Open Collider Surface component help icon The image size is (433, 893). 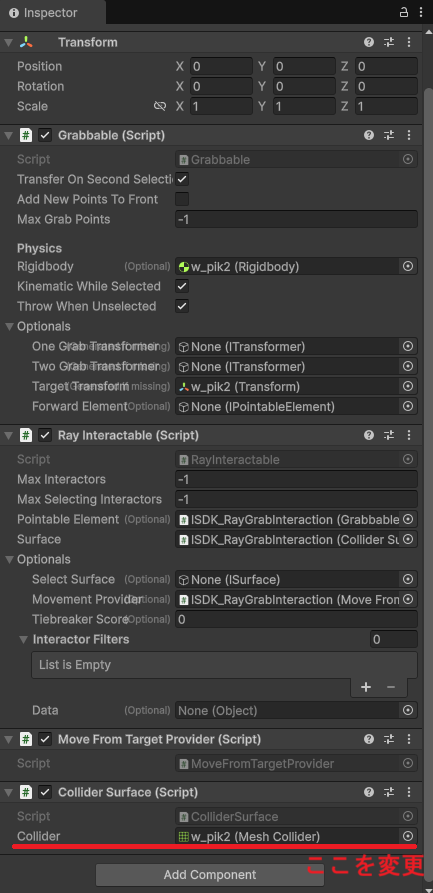coord(369,792)
